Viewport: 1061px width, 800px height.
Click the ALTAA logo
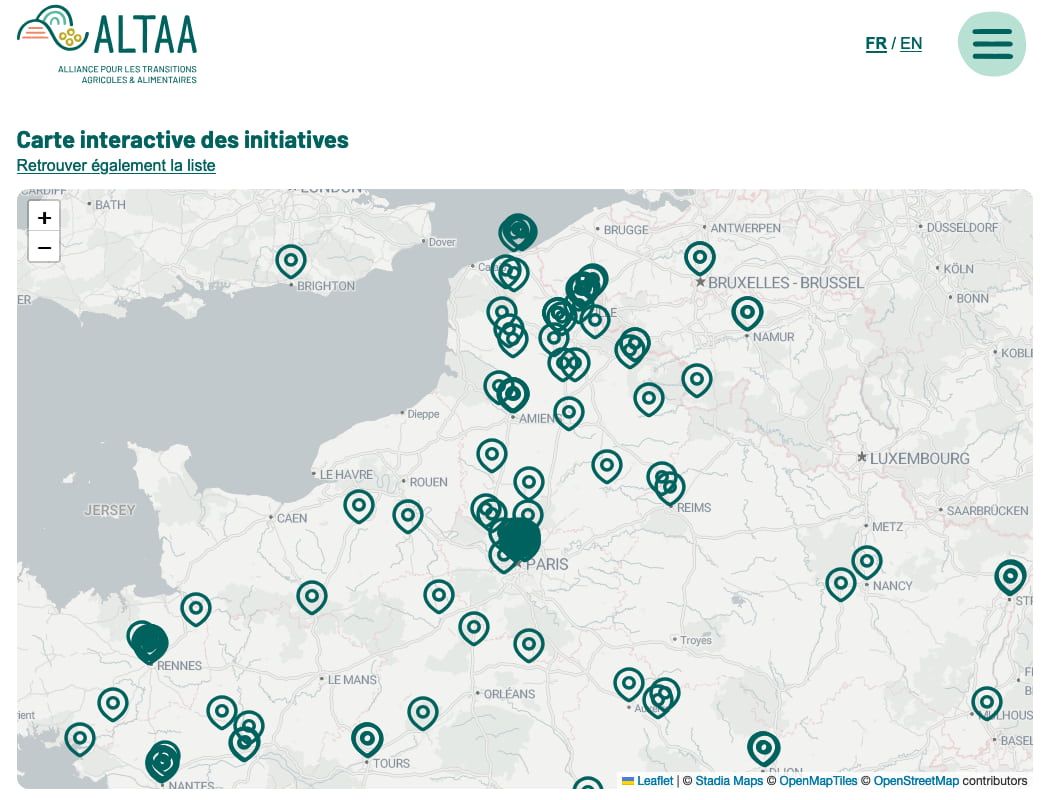pos(108,44)
